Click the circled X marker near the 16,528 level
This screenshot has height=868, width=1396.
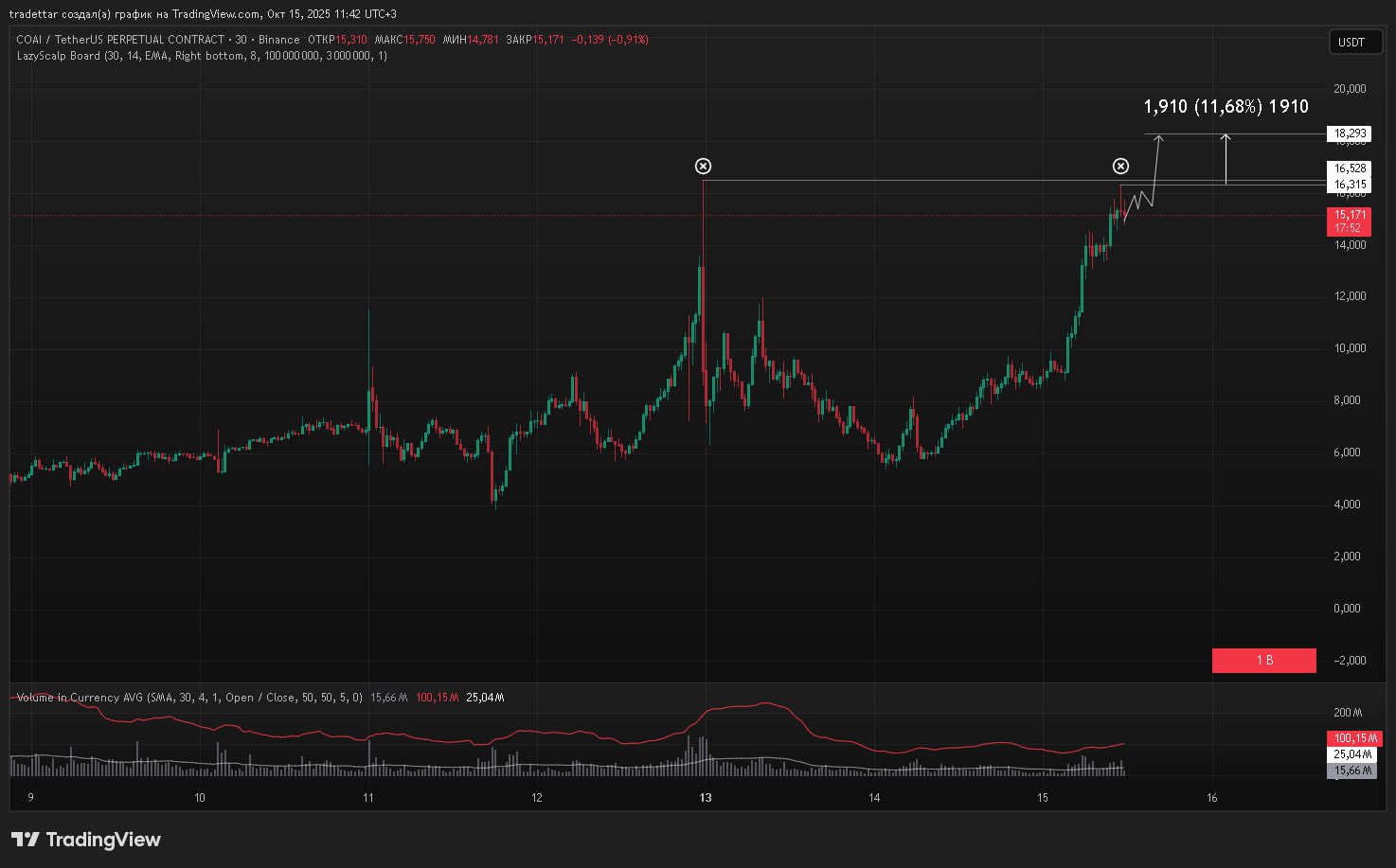[x=1120, y=167]
